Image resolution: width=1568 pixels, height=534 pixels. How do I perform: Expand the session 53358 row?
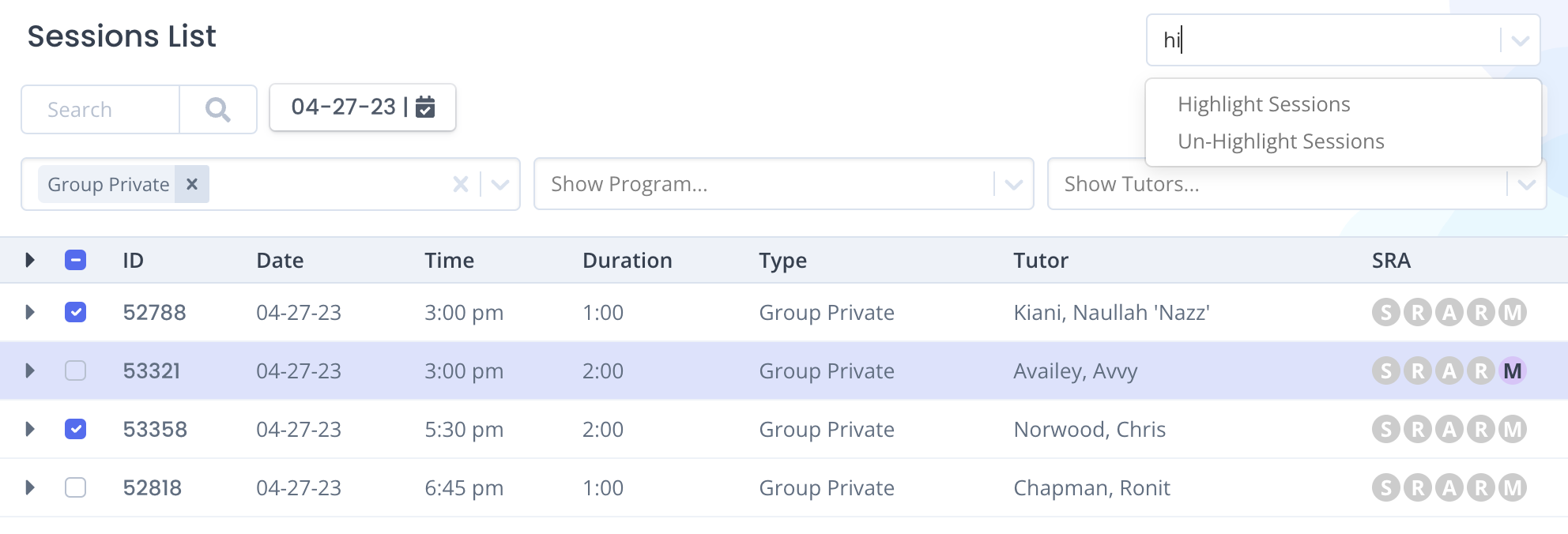[30, 429]
